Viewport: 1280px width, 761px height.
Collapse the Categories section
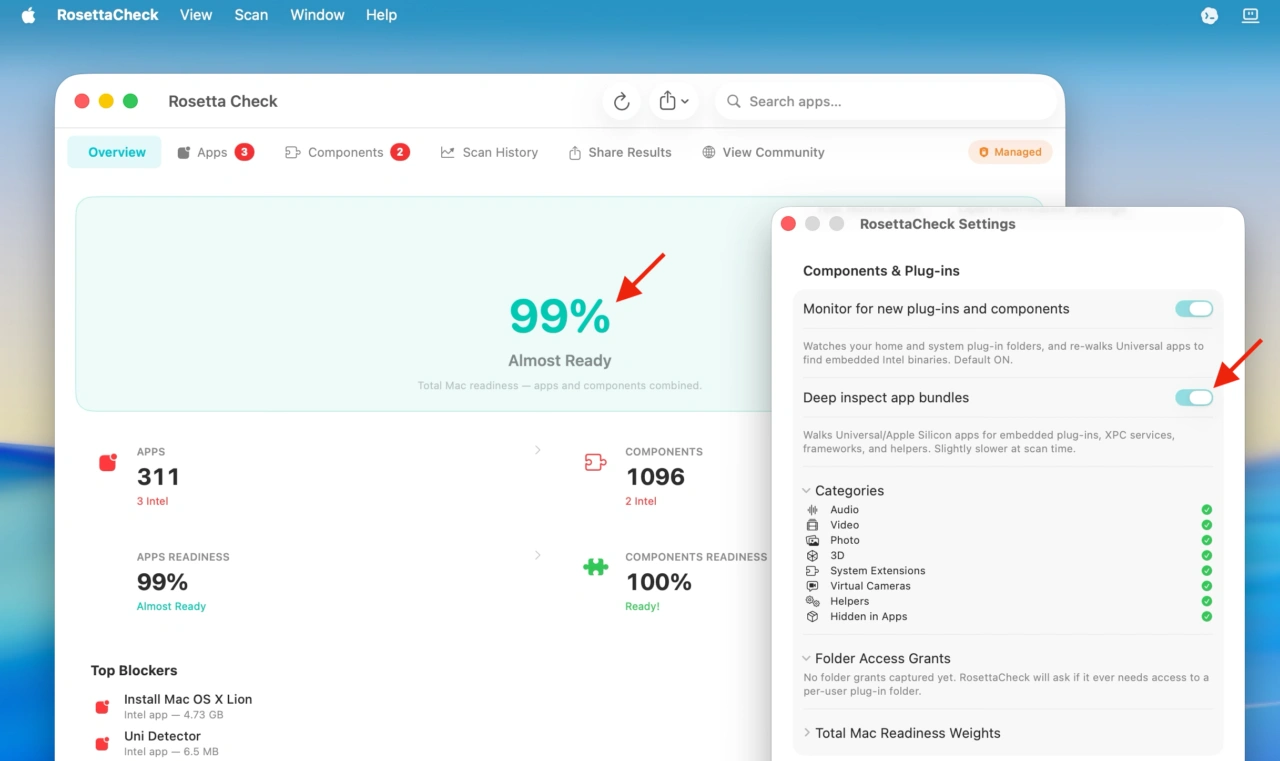pos(807,491)
